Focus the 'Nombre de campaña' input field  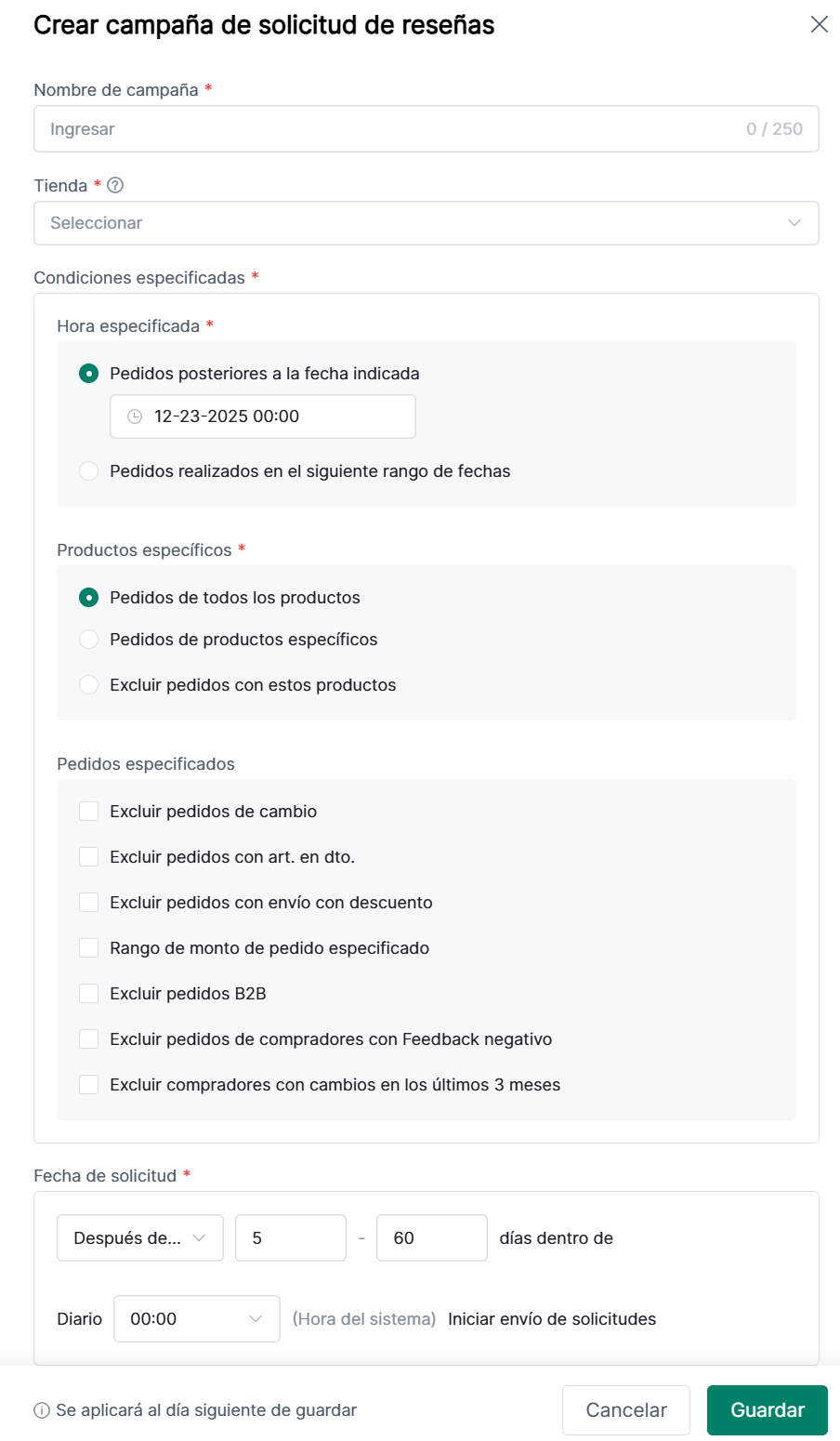pos(390,129)
